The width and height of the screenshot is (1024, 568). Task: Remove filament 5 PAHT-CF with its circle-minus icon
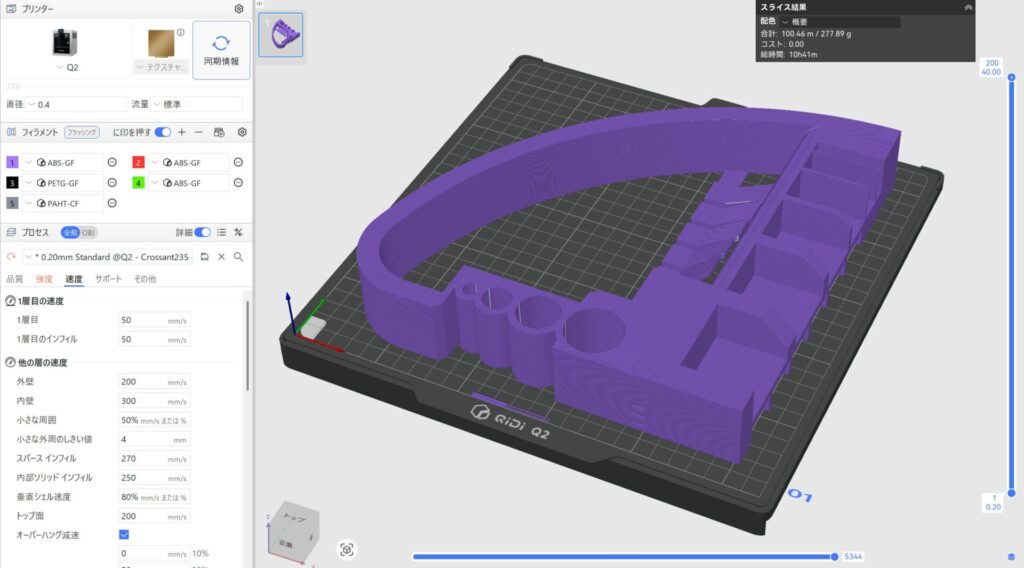112,203
